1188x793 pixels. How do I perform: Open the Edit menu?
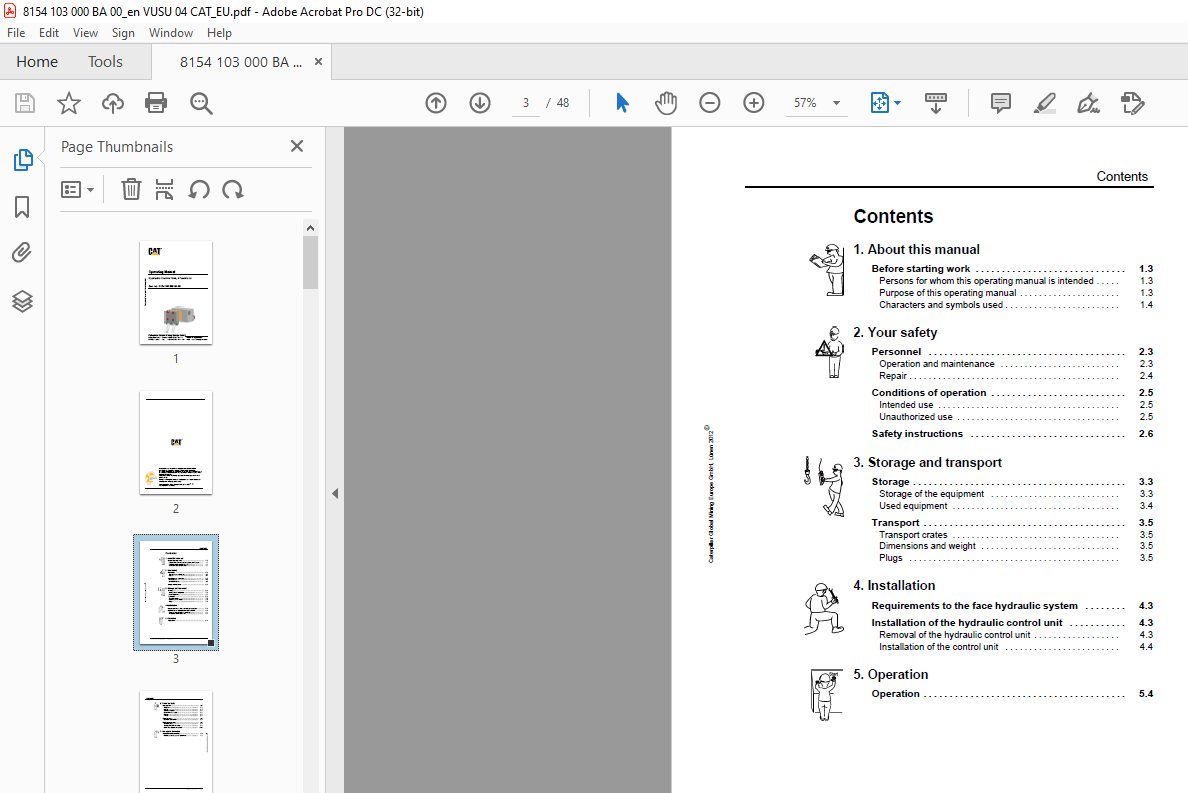(x=48, y=33)
